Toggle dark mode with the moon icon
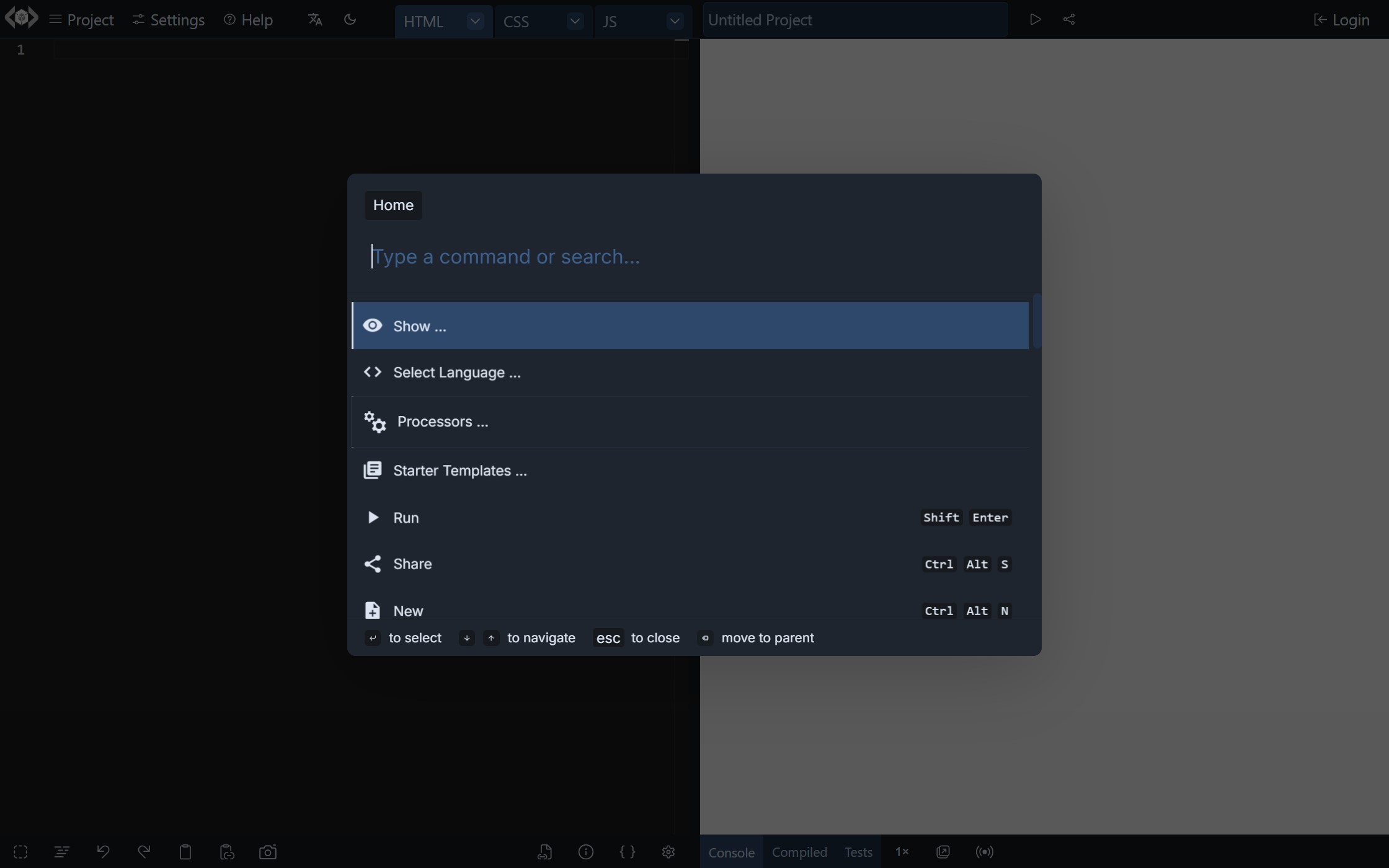Screen dimensions: 1389x868 [350, 19]
